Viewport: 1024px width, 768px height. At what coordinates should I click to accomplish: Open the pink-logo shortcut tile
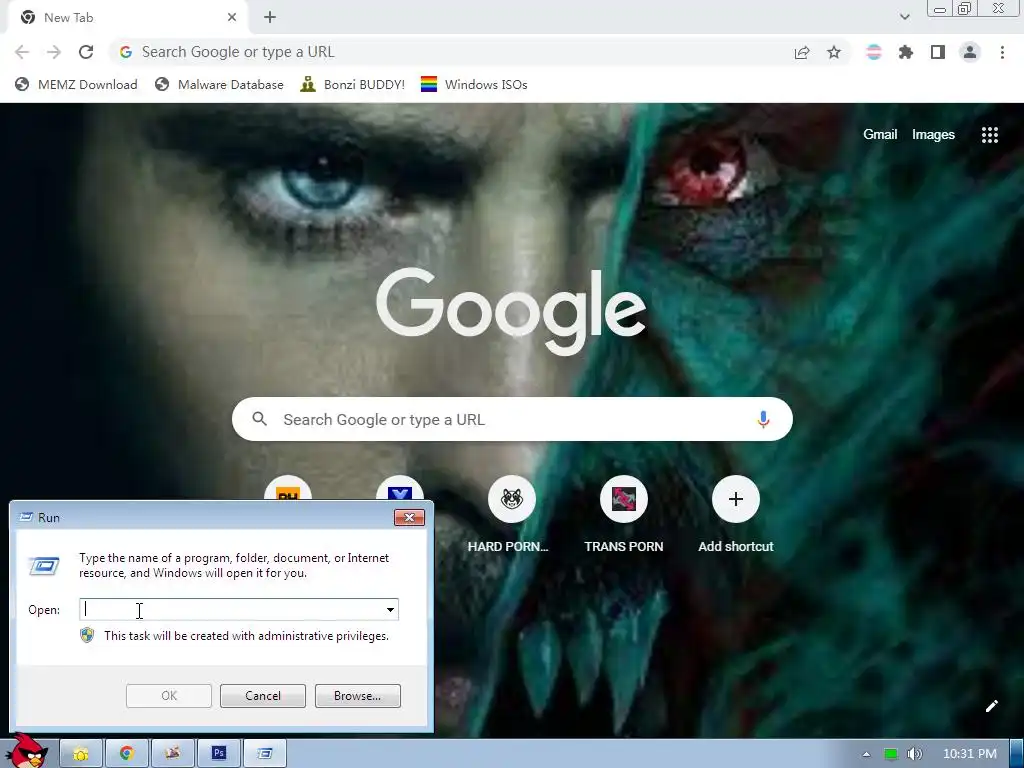point(624,499)
